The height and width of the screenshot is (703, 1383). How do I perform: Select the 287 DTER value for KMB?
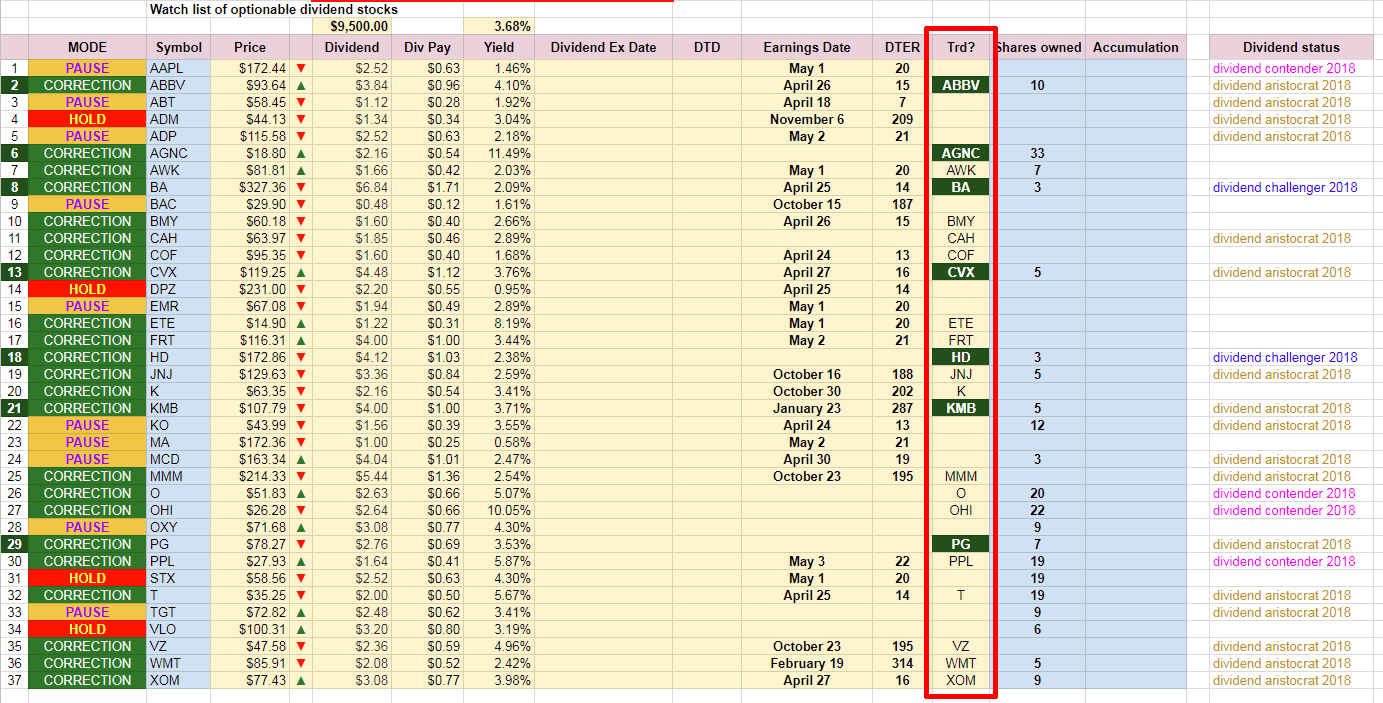(x=903, y=408)
